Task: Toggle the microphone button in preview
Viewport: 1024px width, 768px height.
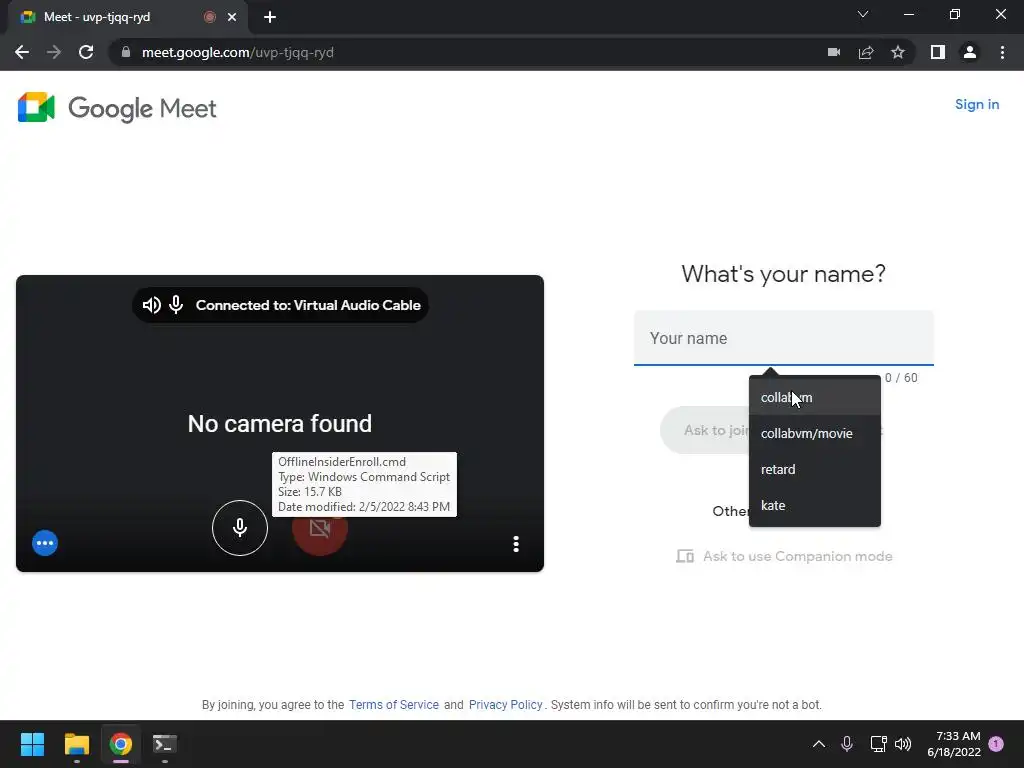Action: pos(240,528)
